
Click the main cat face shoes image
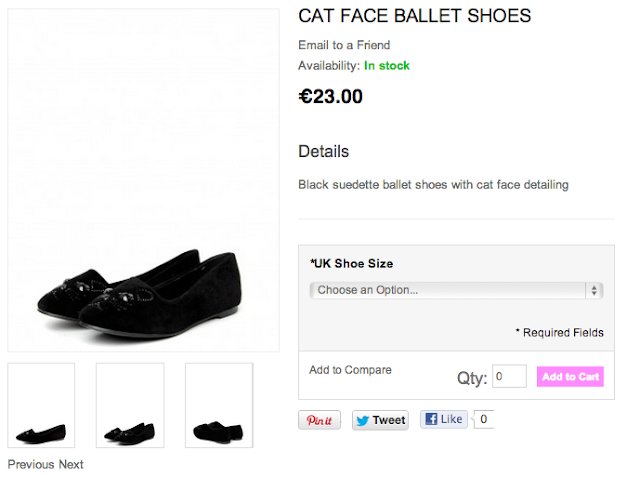click(143, 181)
